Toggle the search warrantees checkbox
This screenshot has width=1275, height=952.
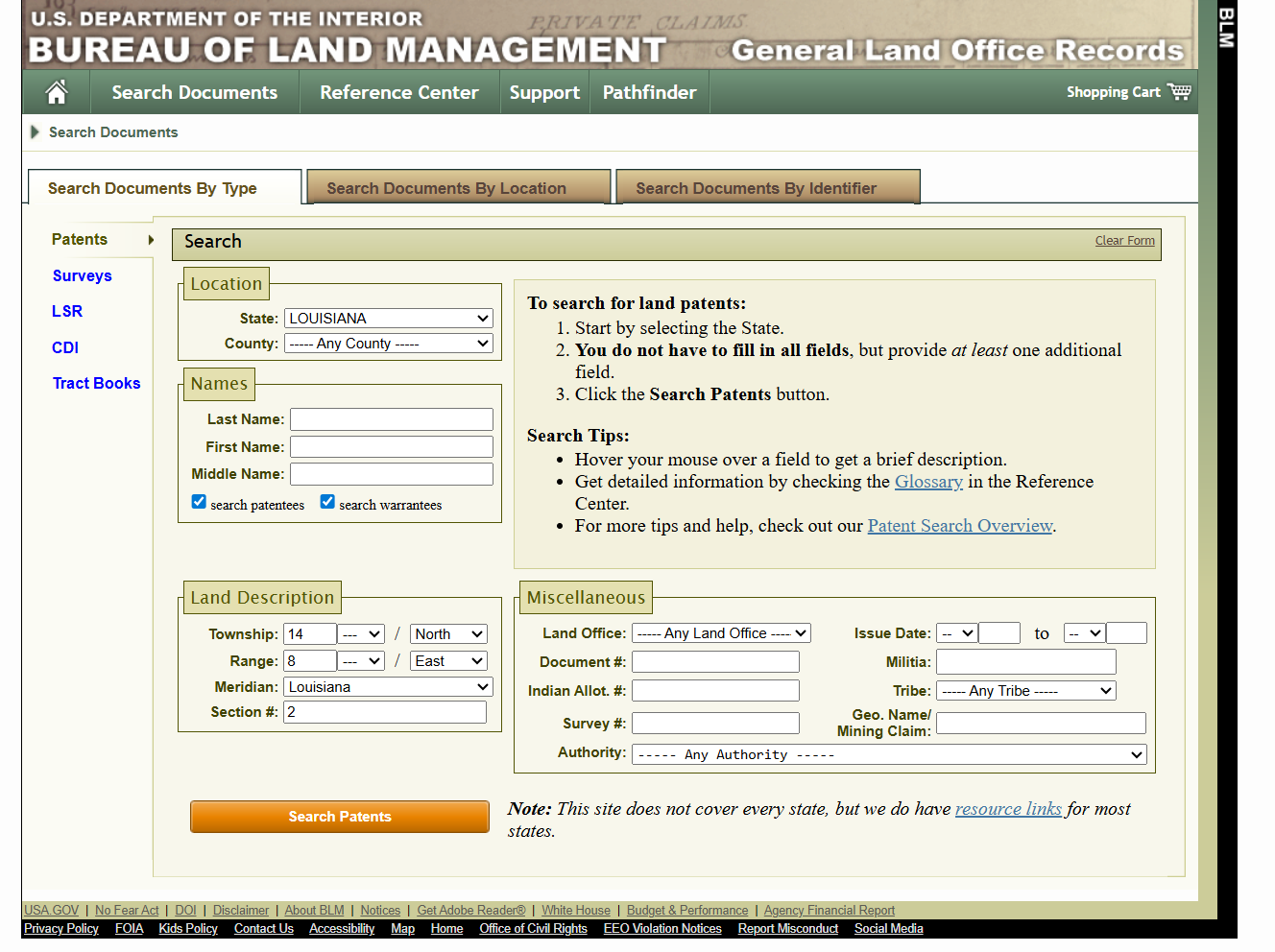327,502
